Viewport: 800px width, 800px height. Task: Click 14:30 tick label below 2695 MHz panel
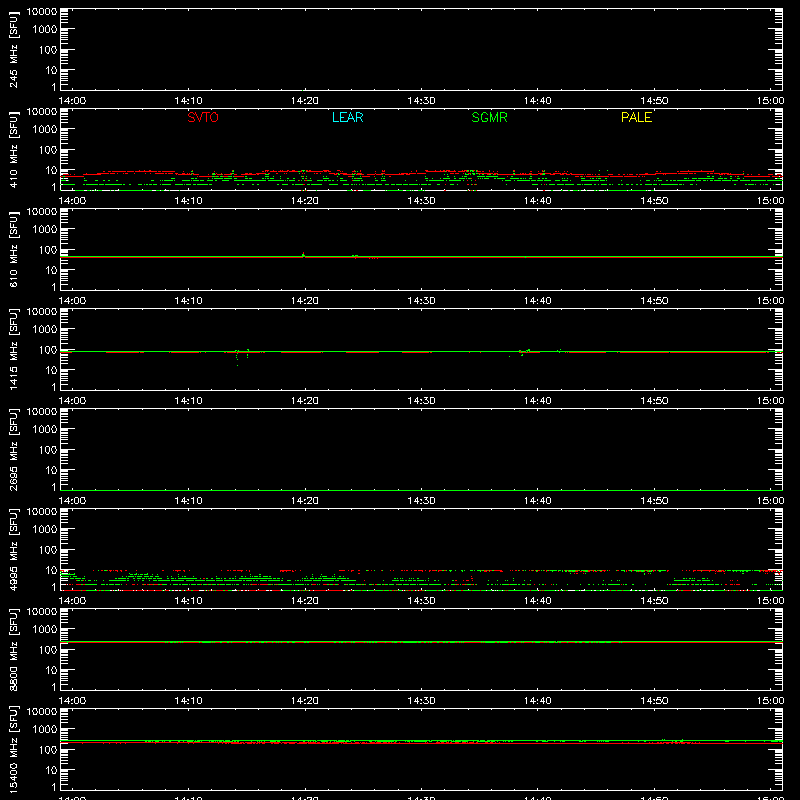tap(421, 501)
